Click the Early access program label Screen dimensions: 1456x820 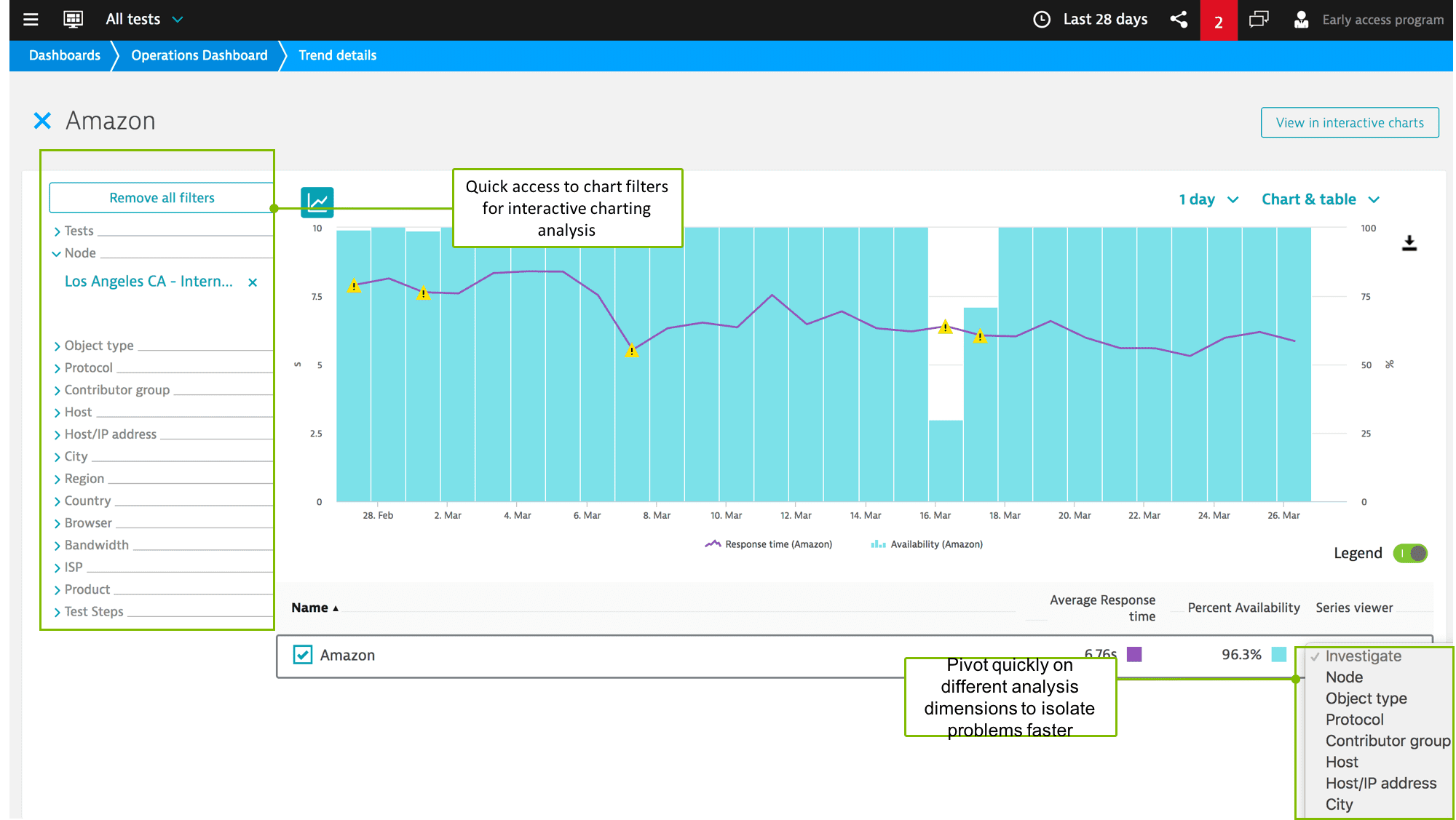(1382, 20)
